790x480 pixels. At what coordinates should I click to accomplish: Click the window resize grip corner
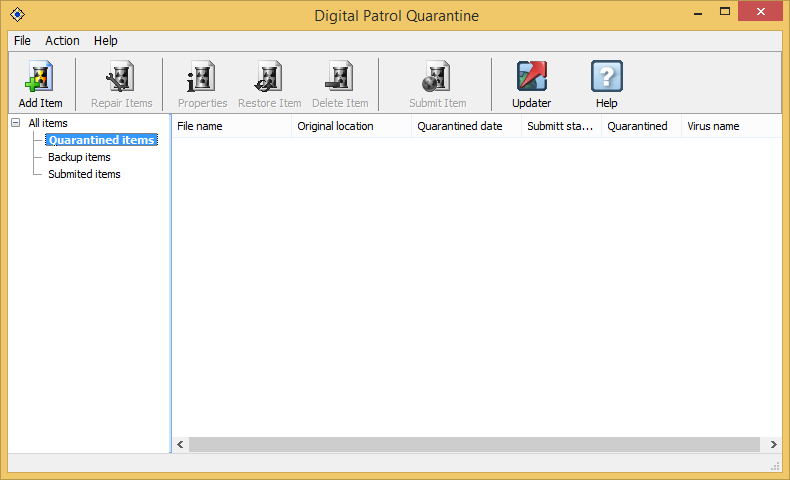tap(775, 466)
